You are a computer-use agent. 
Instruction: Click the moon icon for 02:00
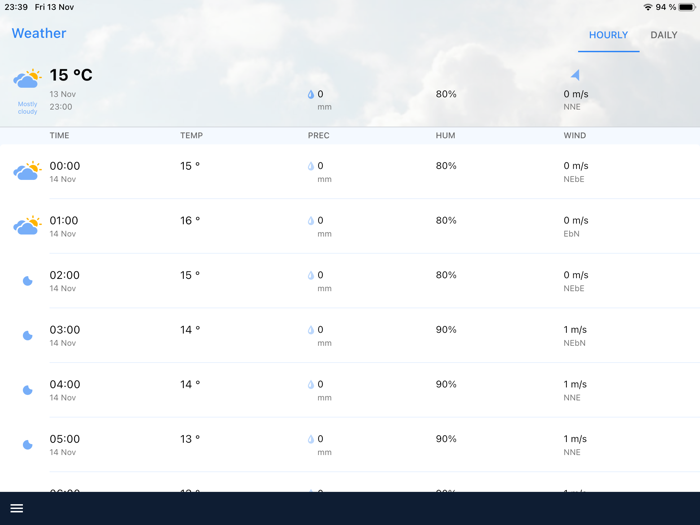(x=28, y=280)
